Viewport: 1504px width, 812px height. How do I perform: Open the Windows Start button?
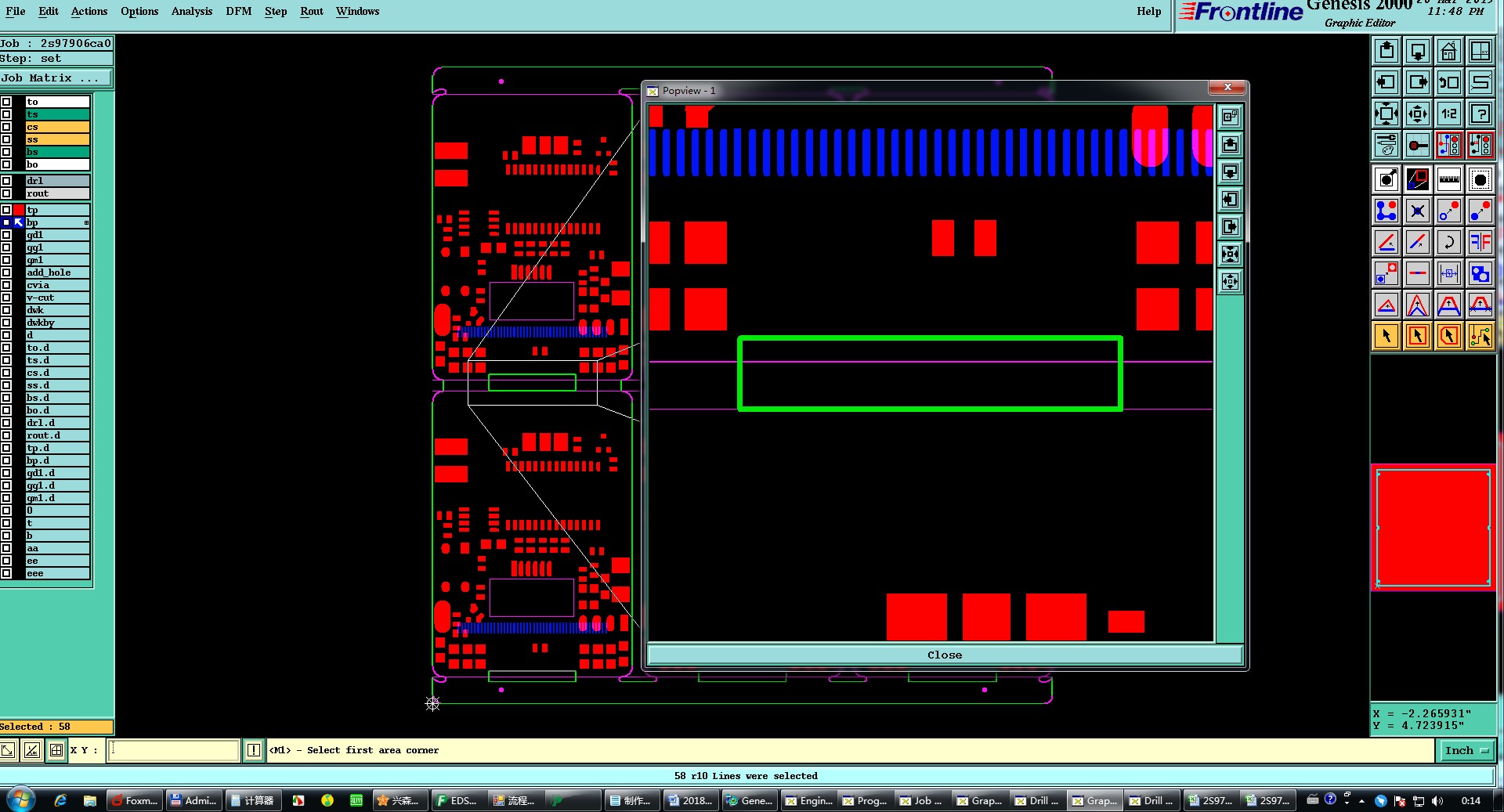pyautogui.click(x=21, y=800)
